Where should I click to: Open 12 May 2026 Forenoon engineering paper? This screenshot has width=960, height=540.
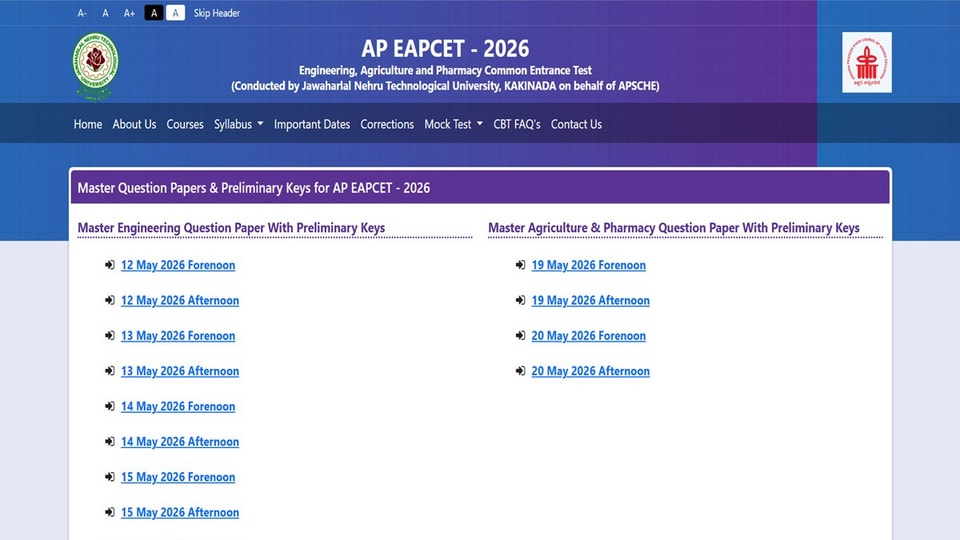(x=178, y=265)
